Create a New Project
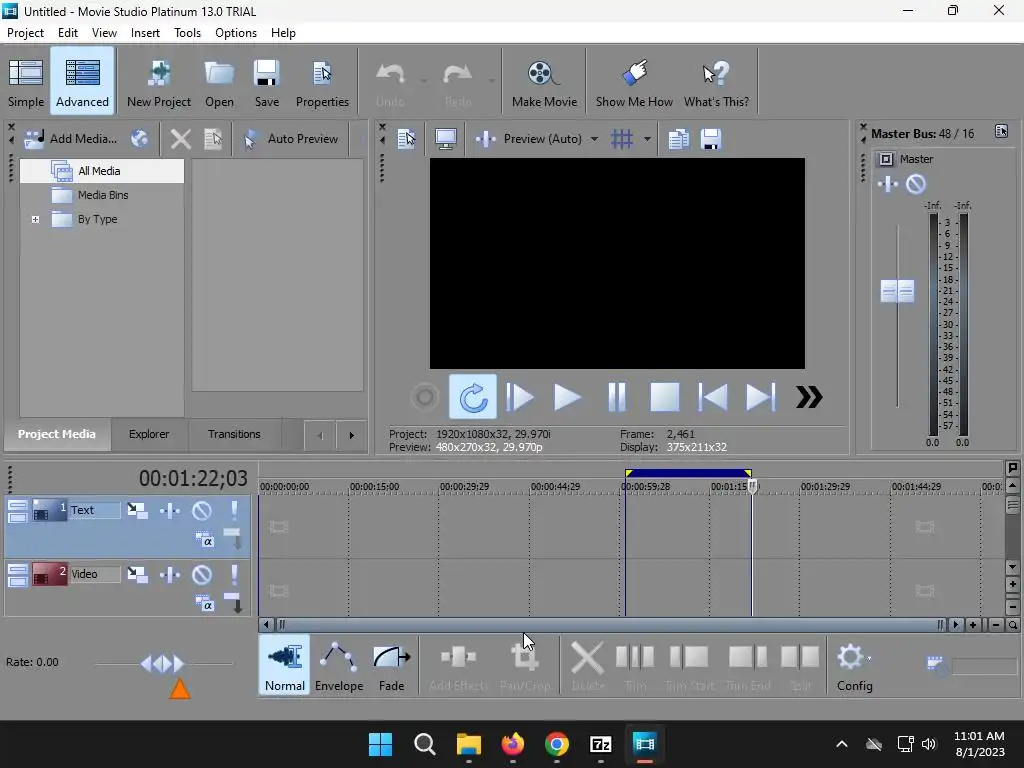Viewport: 1024px width, 768px height. pos(159,82)
